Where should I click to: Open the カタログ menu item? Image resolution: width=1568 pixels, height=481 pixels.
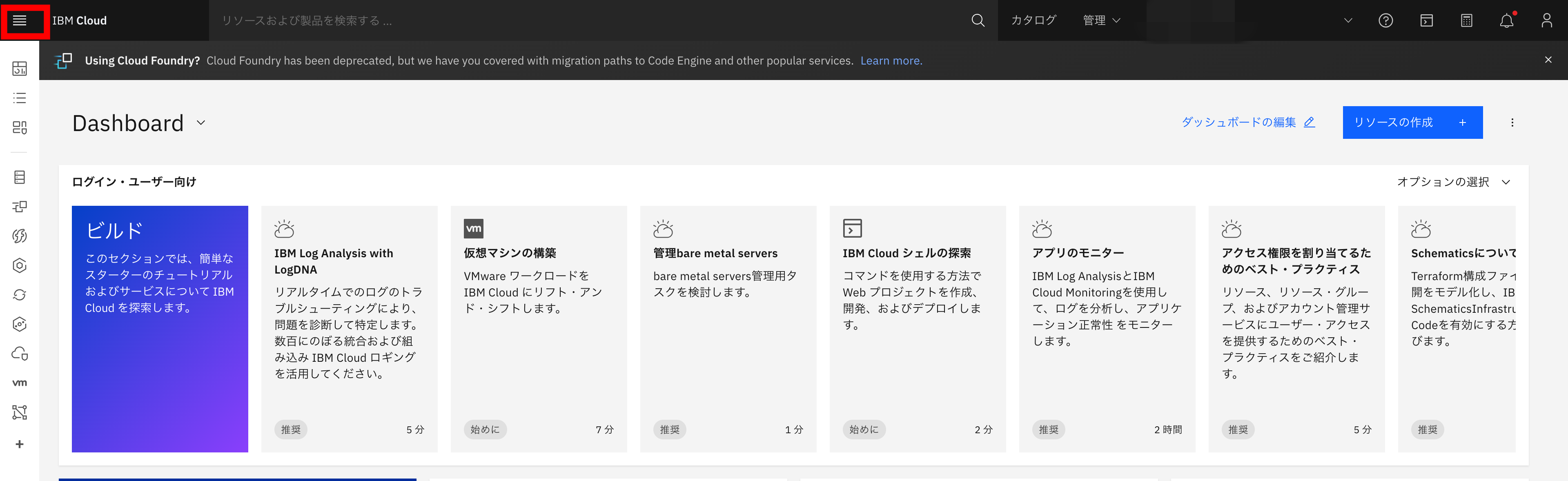point(1033,20)
